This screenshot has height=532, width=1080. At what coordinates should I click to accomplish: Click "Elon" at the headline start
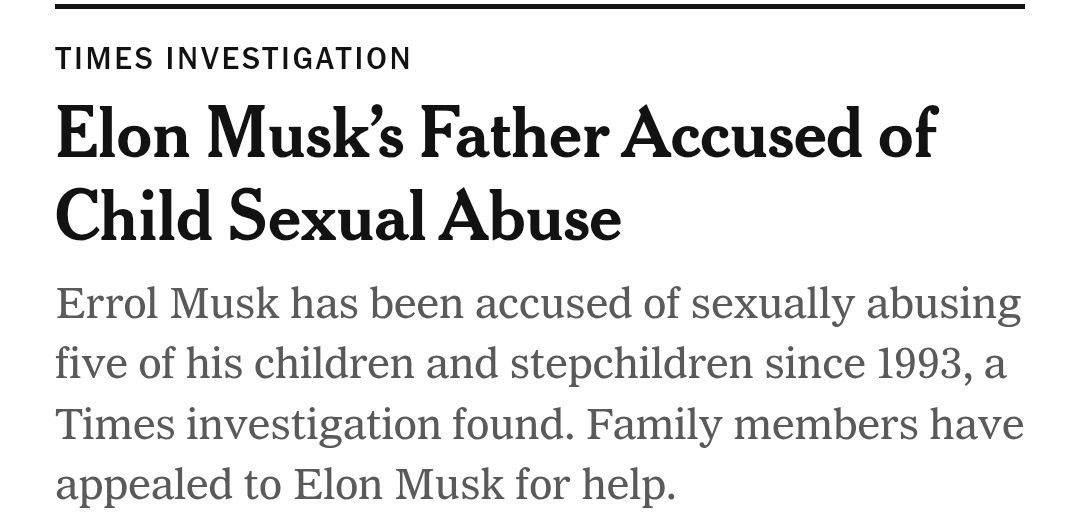point(123,132)
